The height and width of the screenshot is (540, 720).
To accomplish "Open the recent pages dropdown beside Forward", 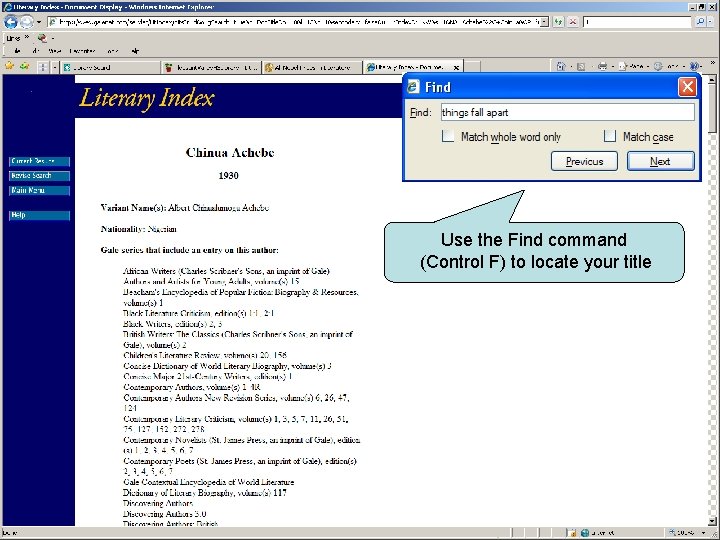I will [x=39, y=22].
